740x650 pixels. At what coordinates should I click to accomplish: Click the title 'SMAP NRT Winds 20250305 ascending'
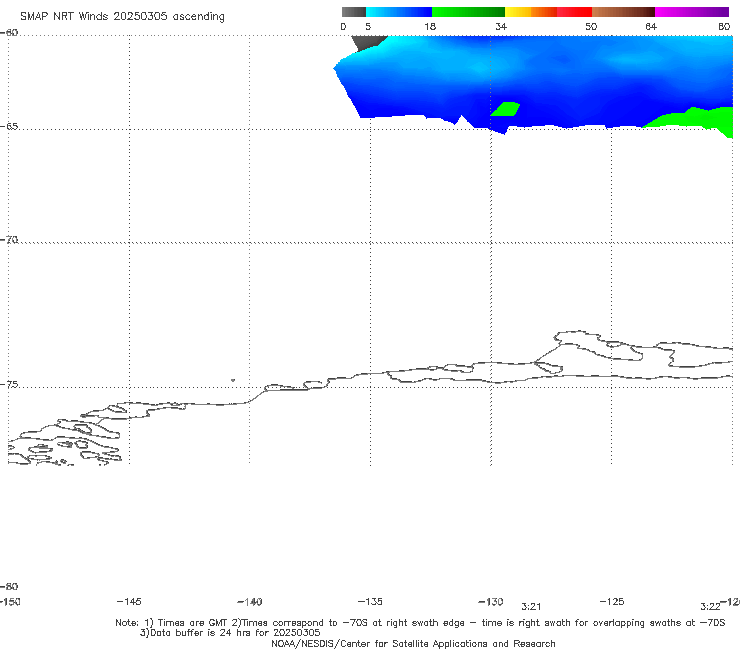point(122,16)
